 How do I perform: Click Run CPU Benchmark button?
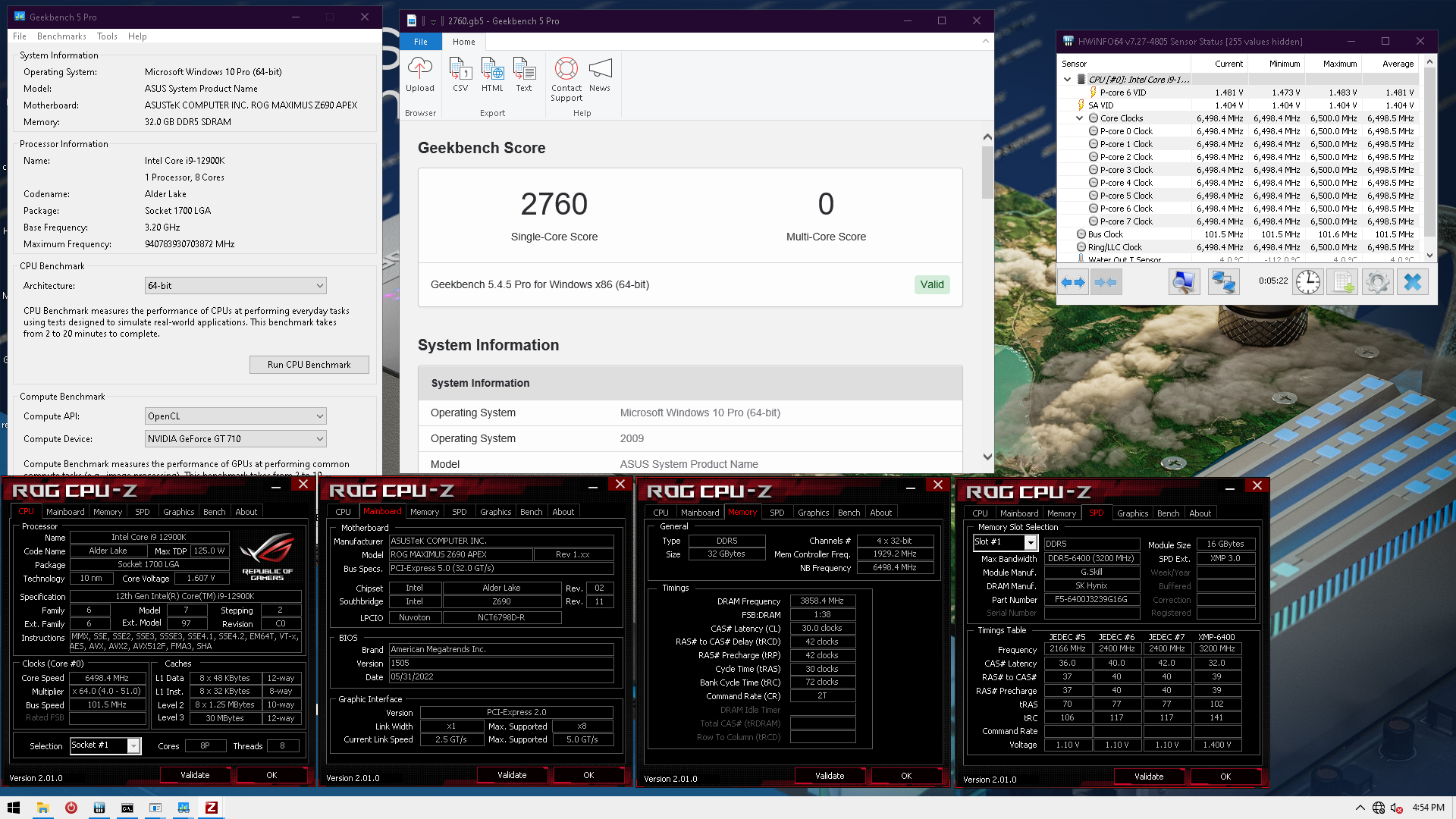(x=309, y=365)
